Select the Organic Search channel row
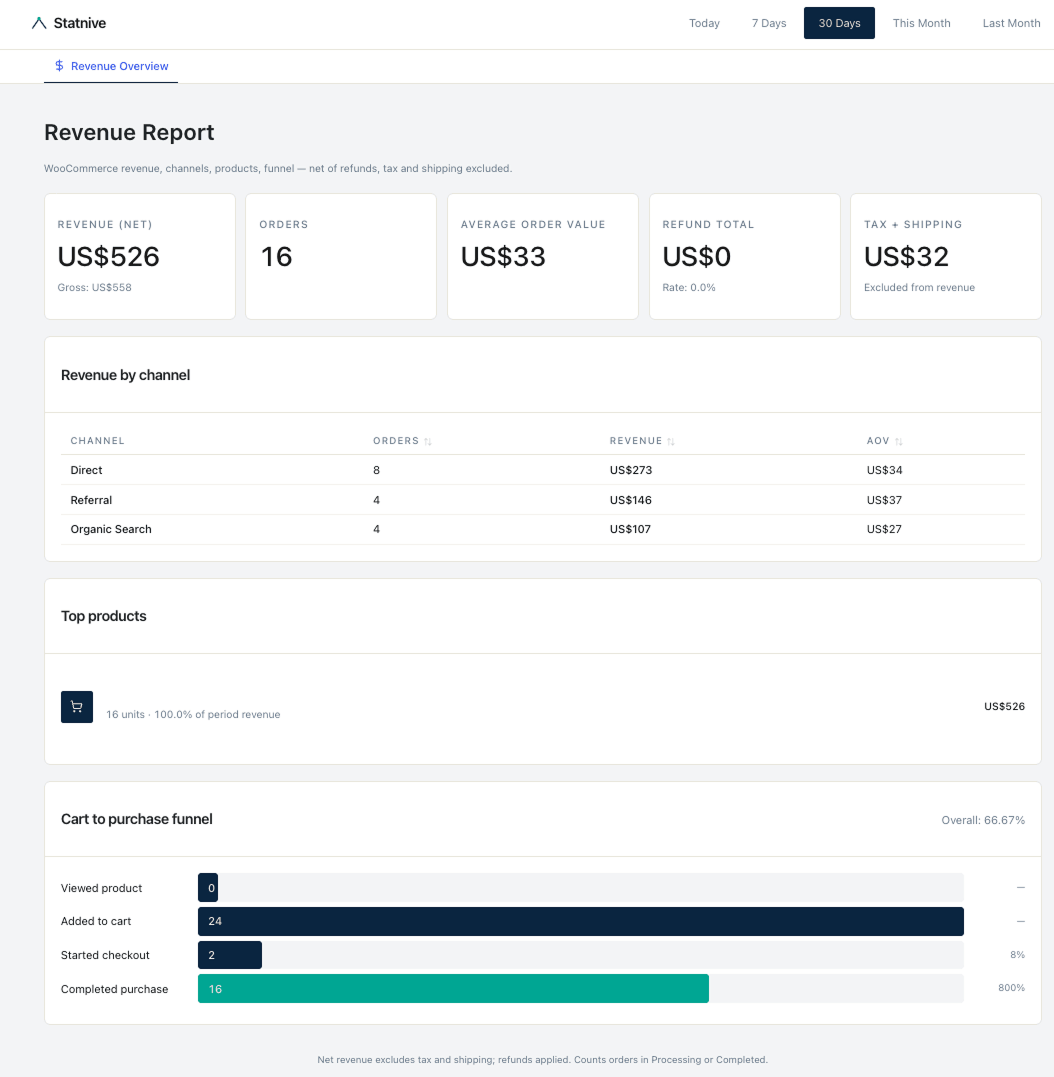This screenshot has height=1077, width=1054. 543,530
